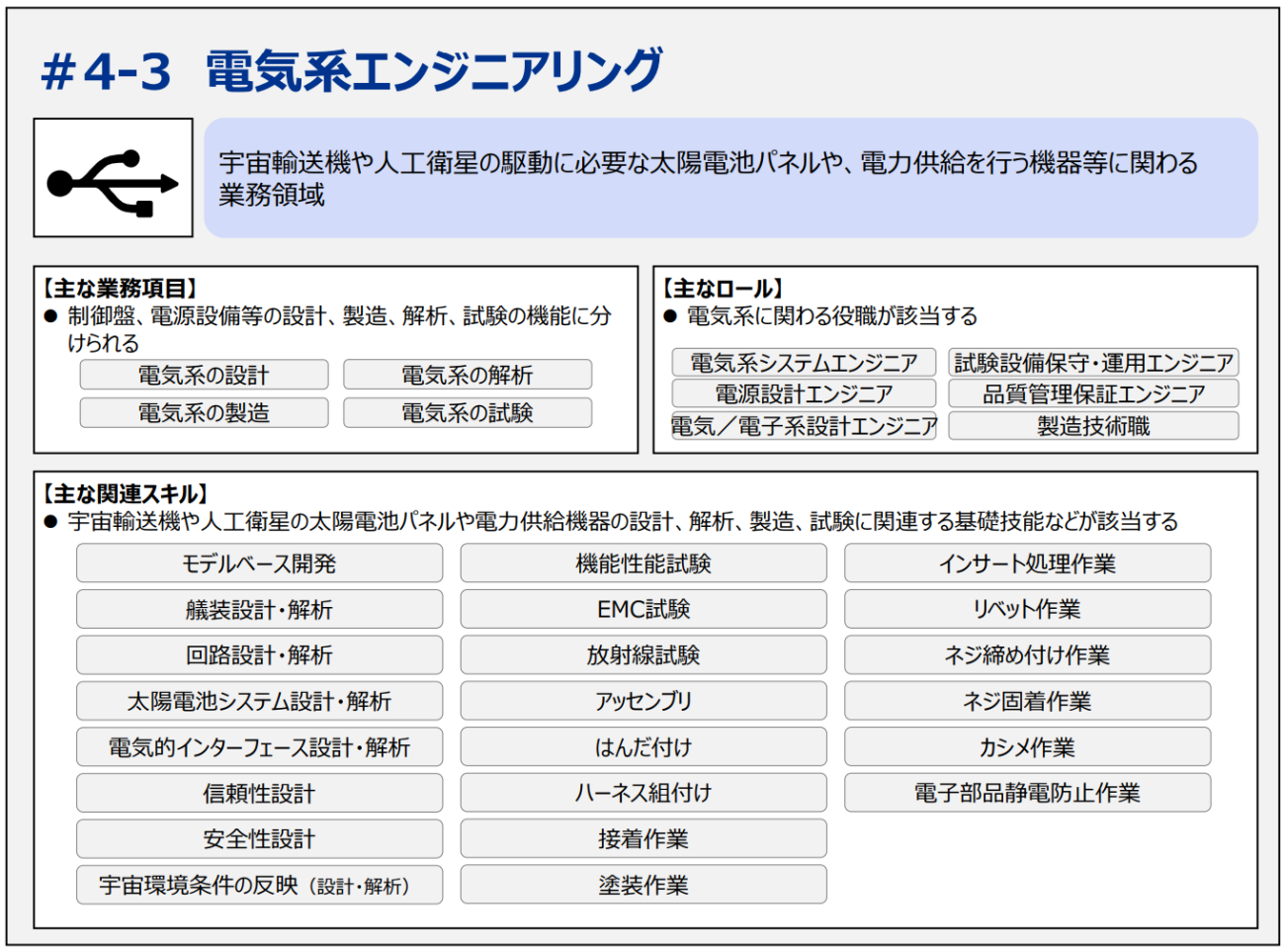Select the 電気系の解析 box
The image size is (1285, 952).
tap(468, 376)
